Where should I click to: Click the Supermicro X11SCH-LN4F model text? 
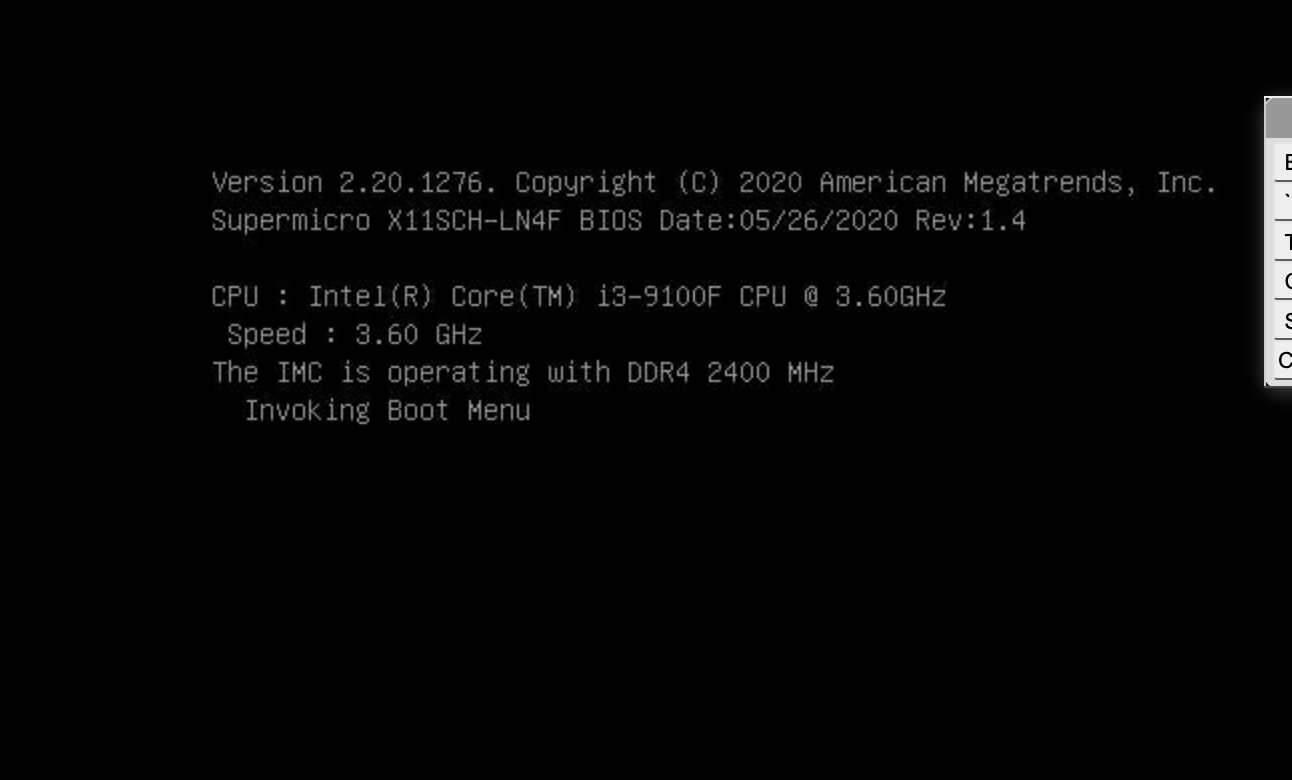pyautogui.click(x=386, y=221)
